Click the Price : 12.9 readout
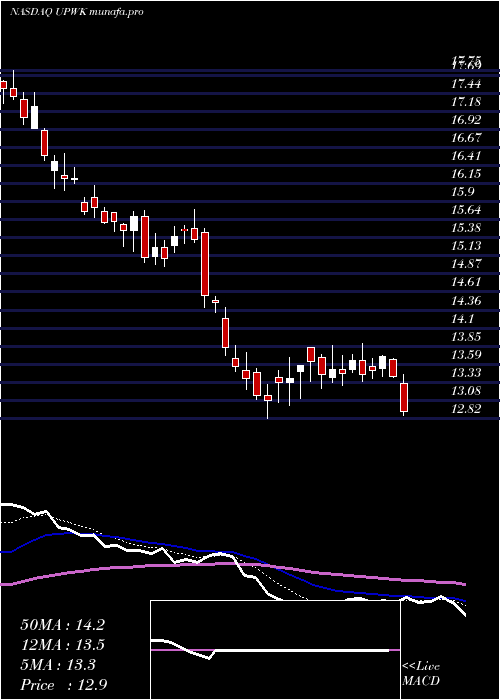This screenshot has width=500, height=700. click(63, 685)
